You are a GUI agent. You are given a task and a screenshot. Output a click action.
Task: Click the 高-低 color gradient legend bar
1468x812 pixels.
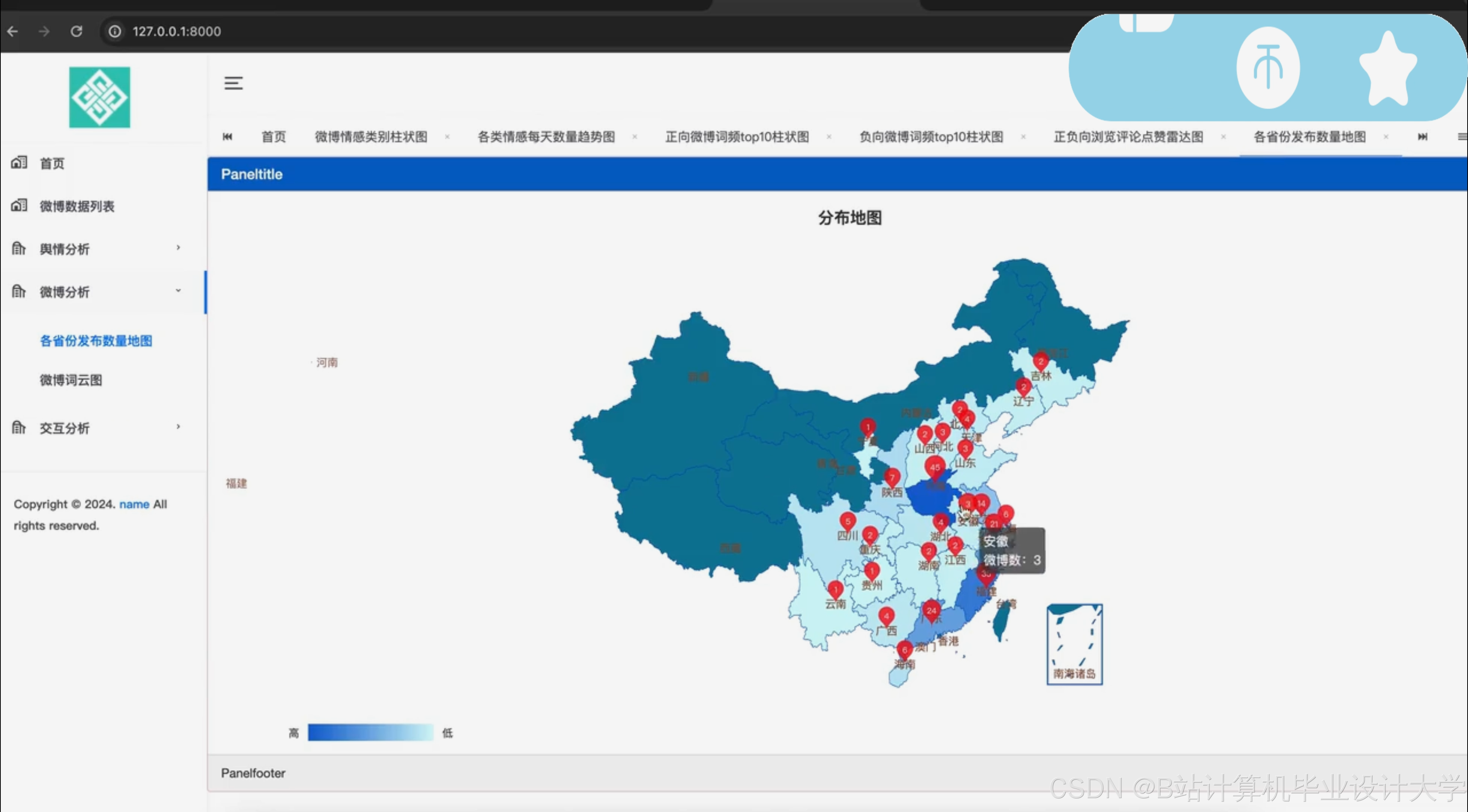(x=370, y=732)
